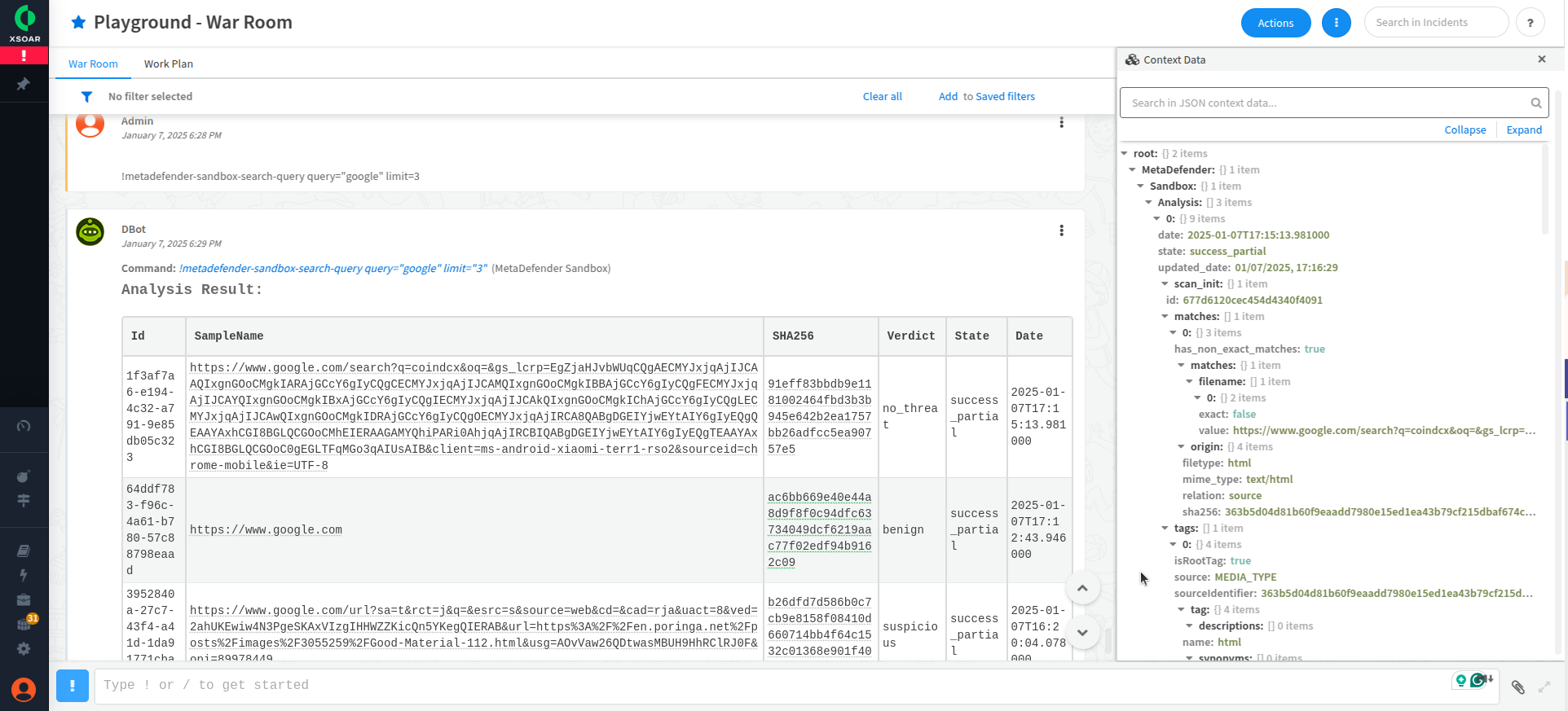
Task: Click the id value 677d6120cec454d4340f4091
Action: pyautogui.click(x=1253, y=300)
